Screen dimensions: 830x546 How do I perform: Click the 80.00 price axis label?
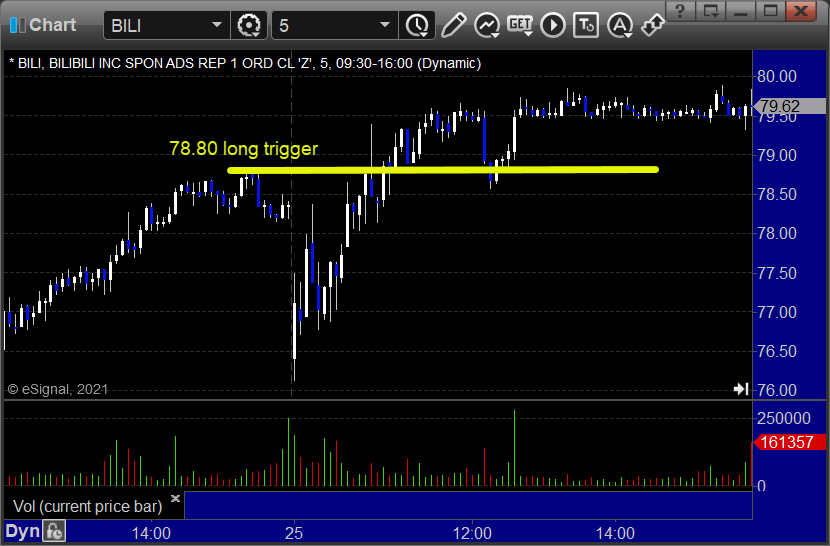777,76
